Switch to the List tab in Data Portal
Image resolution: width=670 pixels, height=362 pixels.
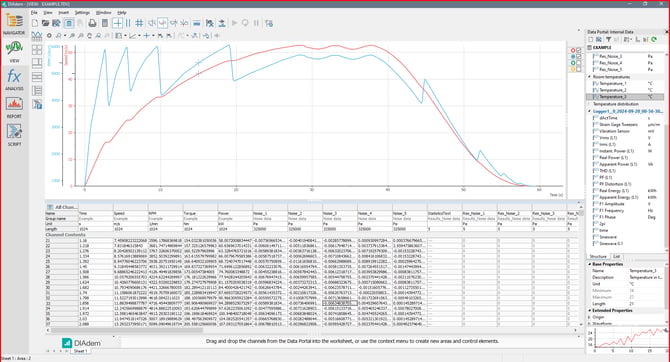617,256
